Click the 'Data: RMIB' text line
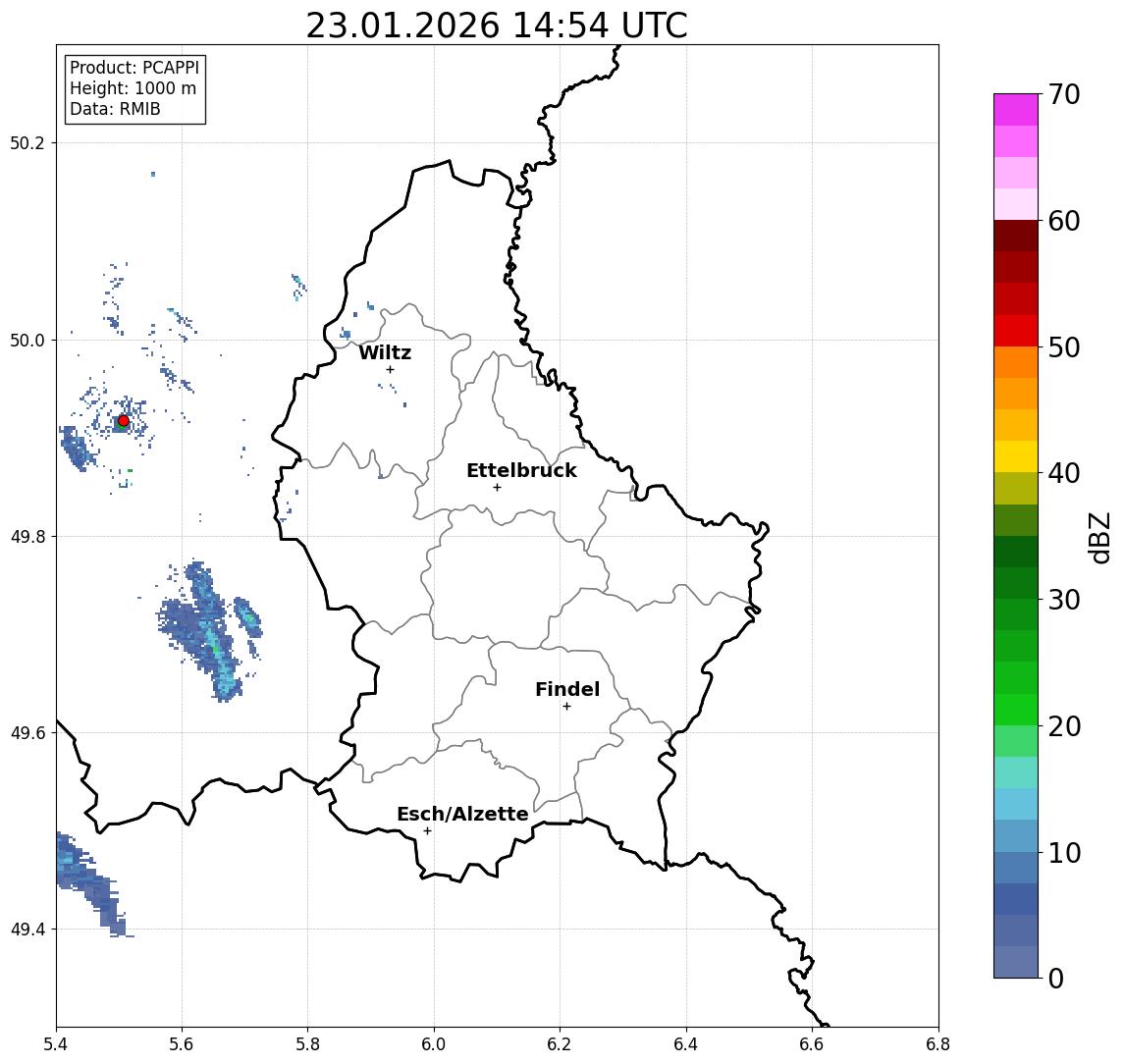Screen dimensions: 1124x1064 point(115,109)
